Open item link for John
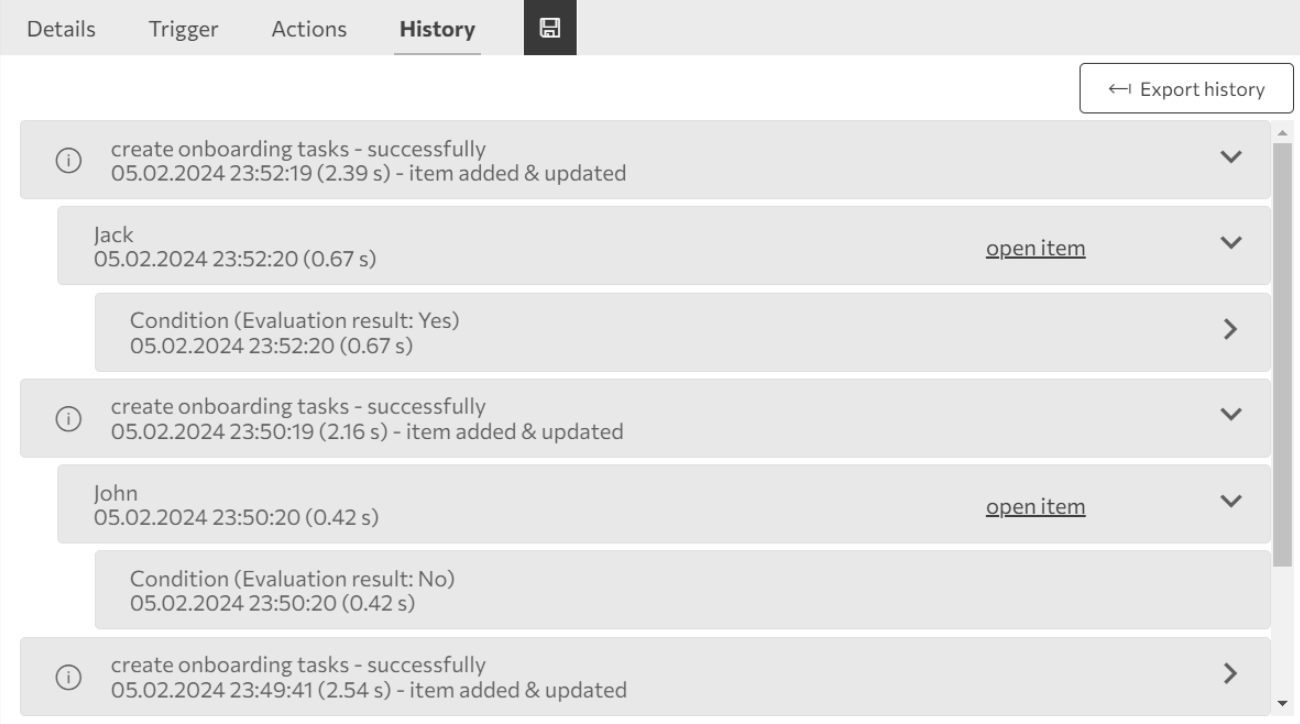The width and height of the screenshot is (1300, 724). coord(1035,507)
